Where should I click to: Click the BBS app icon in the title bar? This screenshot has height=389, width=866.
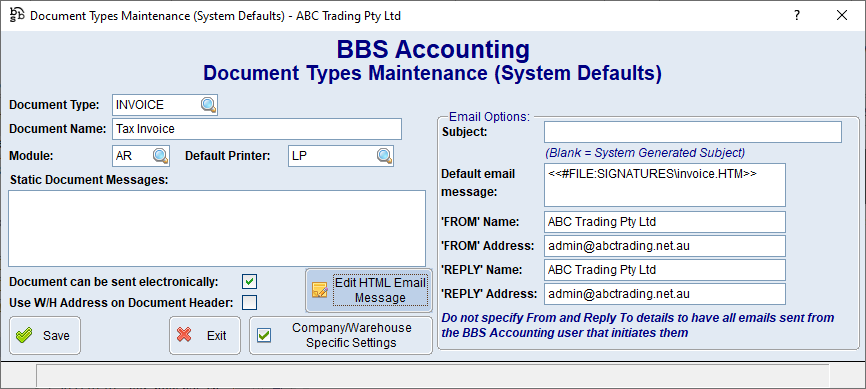[17, 15]
